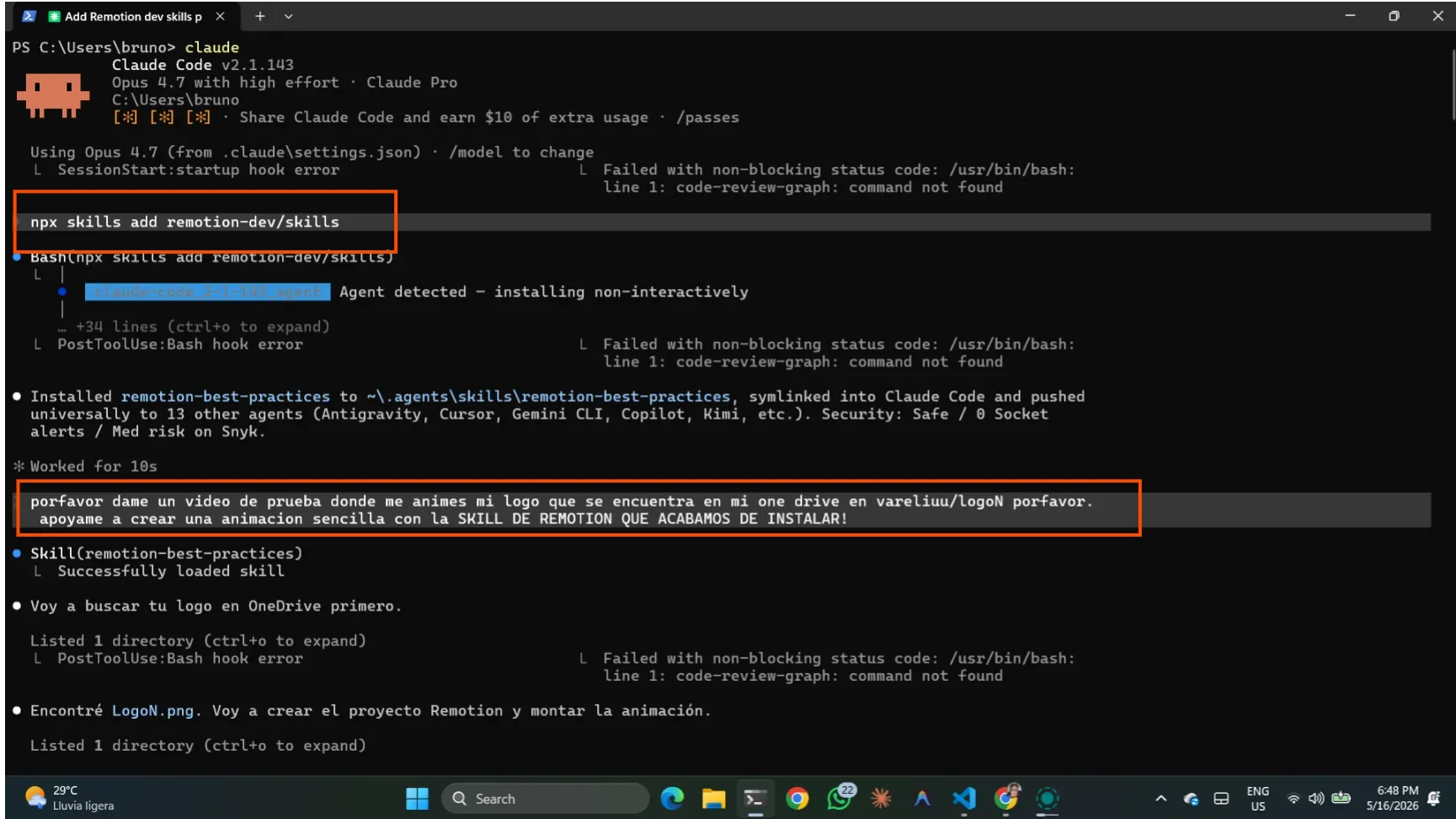The width and height of the screenshot is (1456, 819).
Task: Click the "/model to change" text
Action: pyautogui.click(x=521, y=152)
